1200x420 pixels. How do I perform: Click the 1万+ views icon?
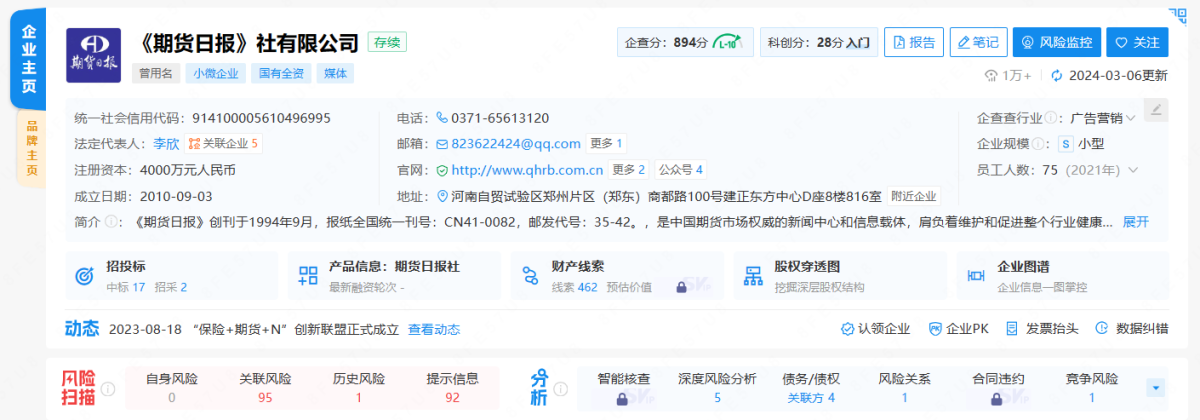coord(992,76)
